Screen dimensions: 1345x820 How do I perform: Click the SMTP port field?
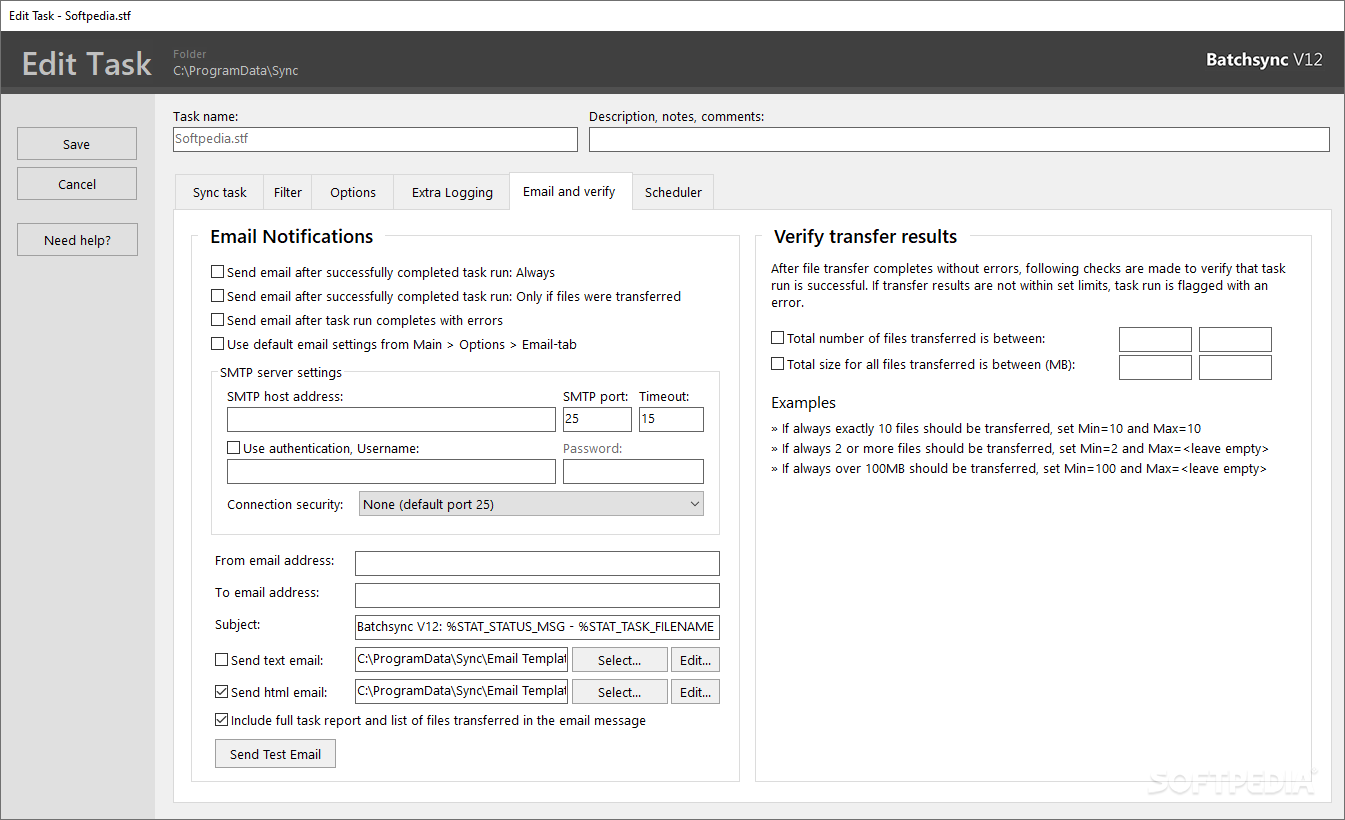pyautogui.click(x=597, y=419)
